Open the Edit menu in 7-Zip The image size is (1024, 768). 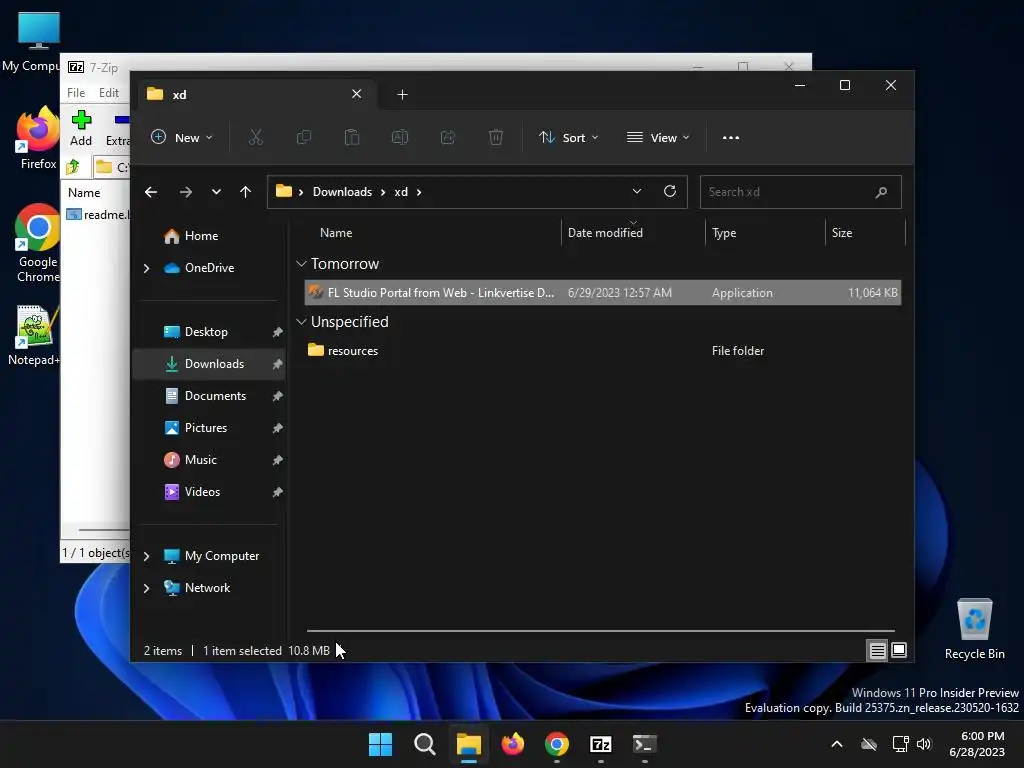point(108,93)
